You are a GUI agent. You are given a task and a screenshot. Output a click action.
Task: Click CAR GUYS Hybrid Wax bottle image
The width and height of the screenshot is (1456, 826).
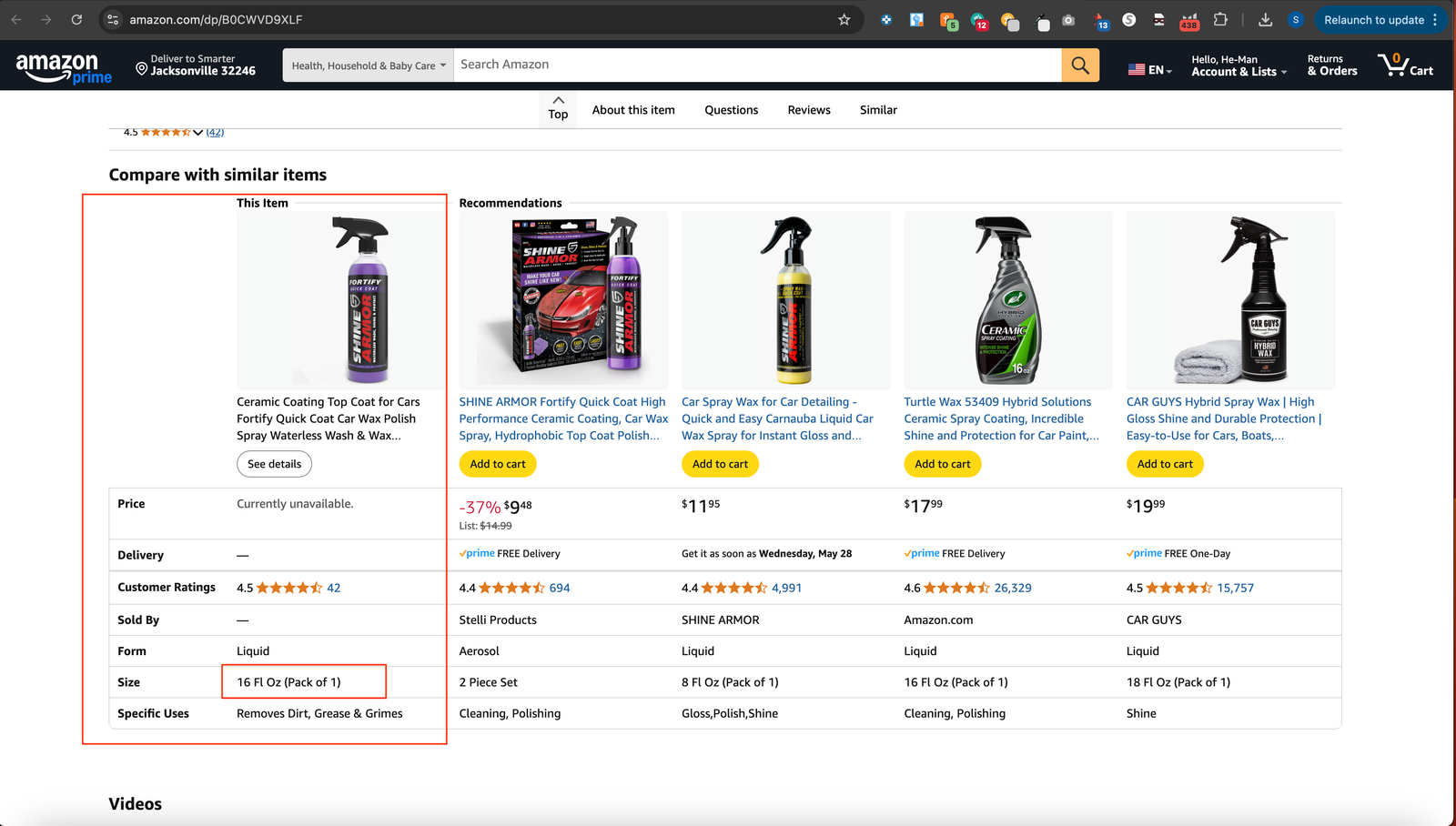(x=1230, y=300)
